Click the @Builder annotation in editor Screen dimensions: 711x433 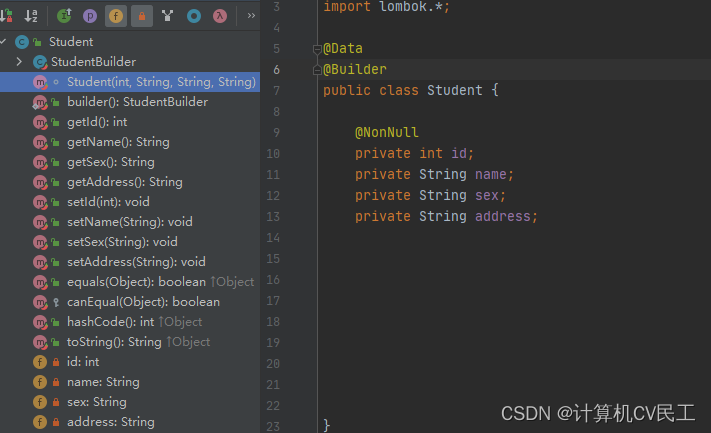[355, 69]
